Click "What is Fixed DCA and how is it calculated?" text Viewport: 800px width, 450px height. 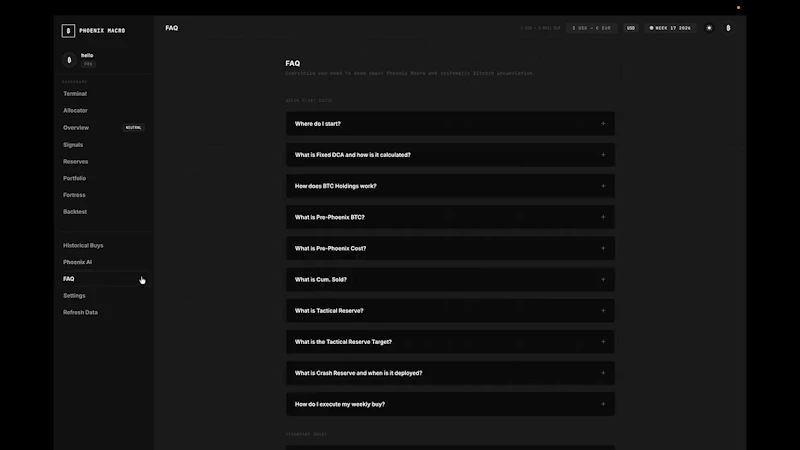(x=353, y=155)
